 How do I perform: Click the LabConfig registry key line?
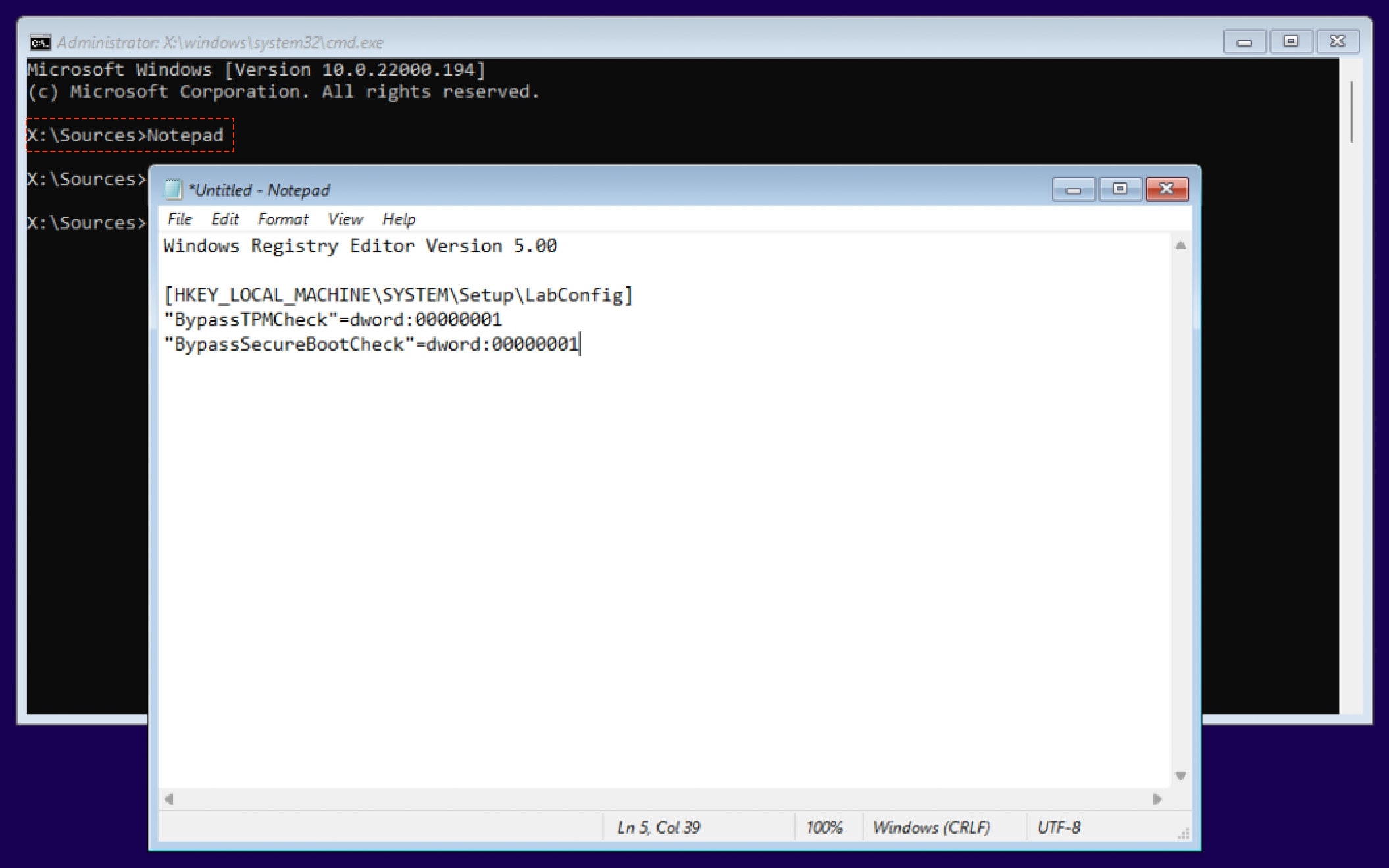point(399,295)
